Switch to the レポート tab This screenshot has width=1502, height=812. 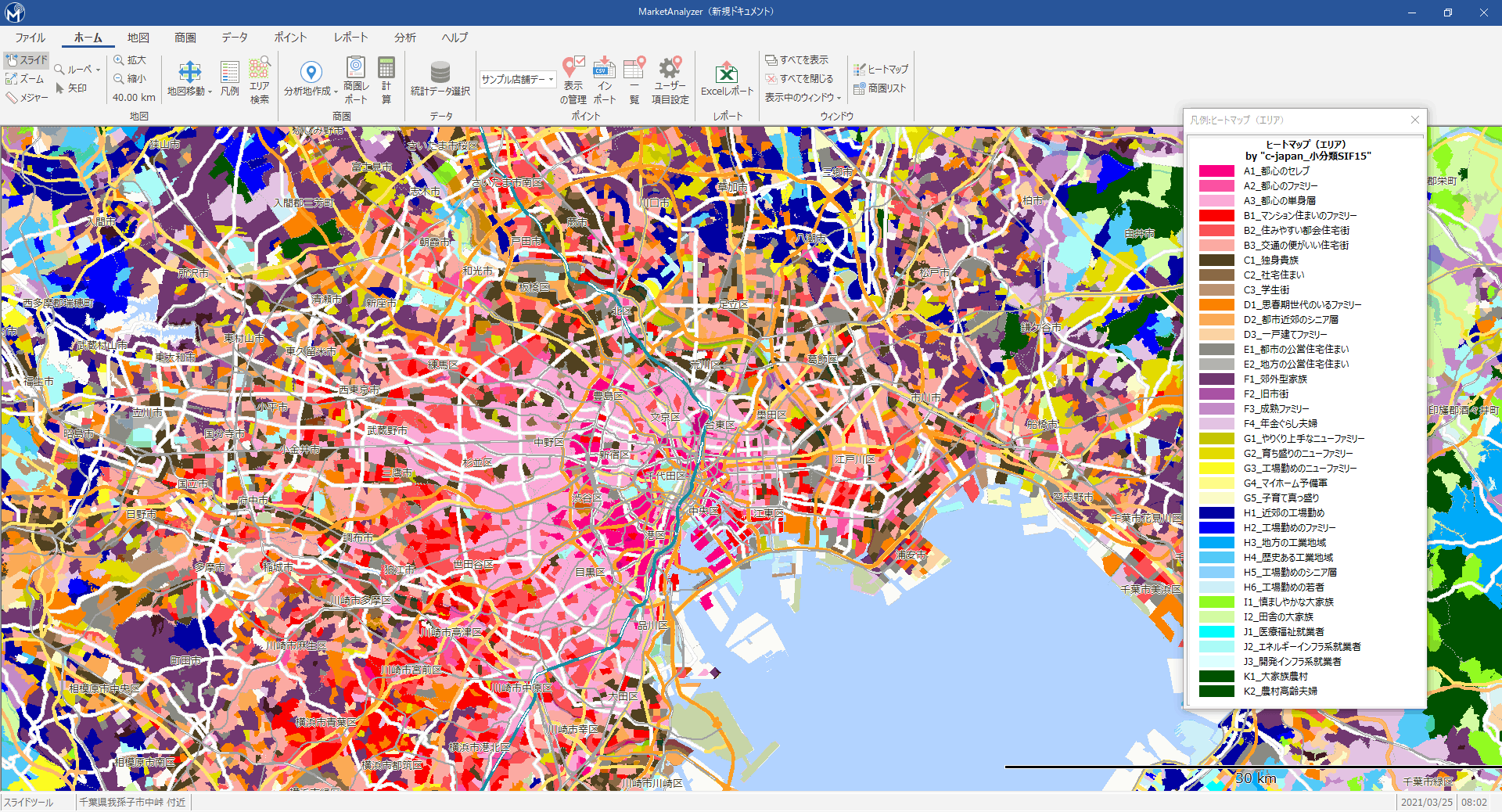[x=350, y=38]
